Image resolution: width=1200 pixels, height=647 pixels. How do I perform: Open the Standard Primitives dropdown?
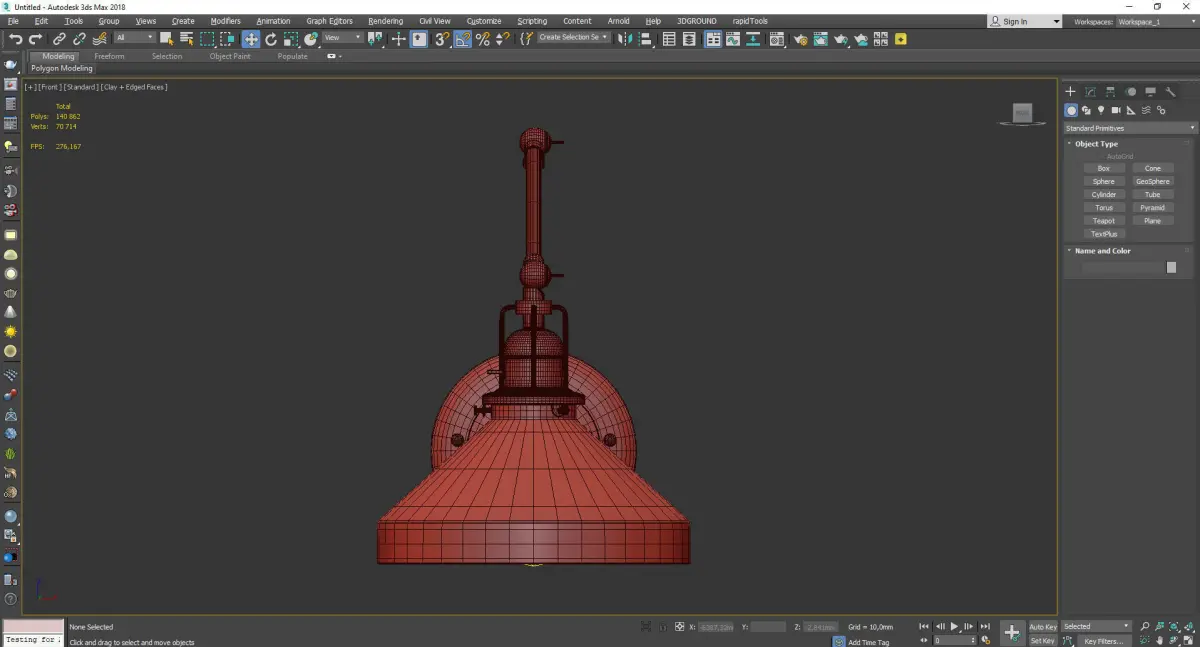click(1130, 128)
